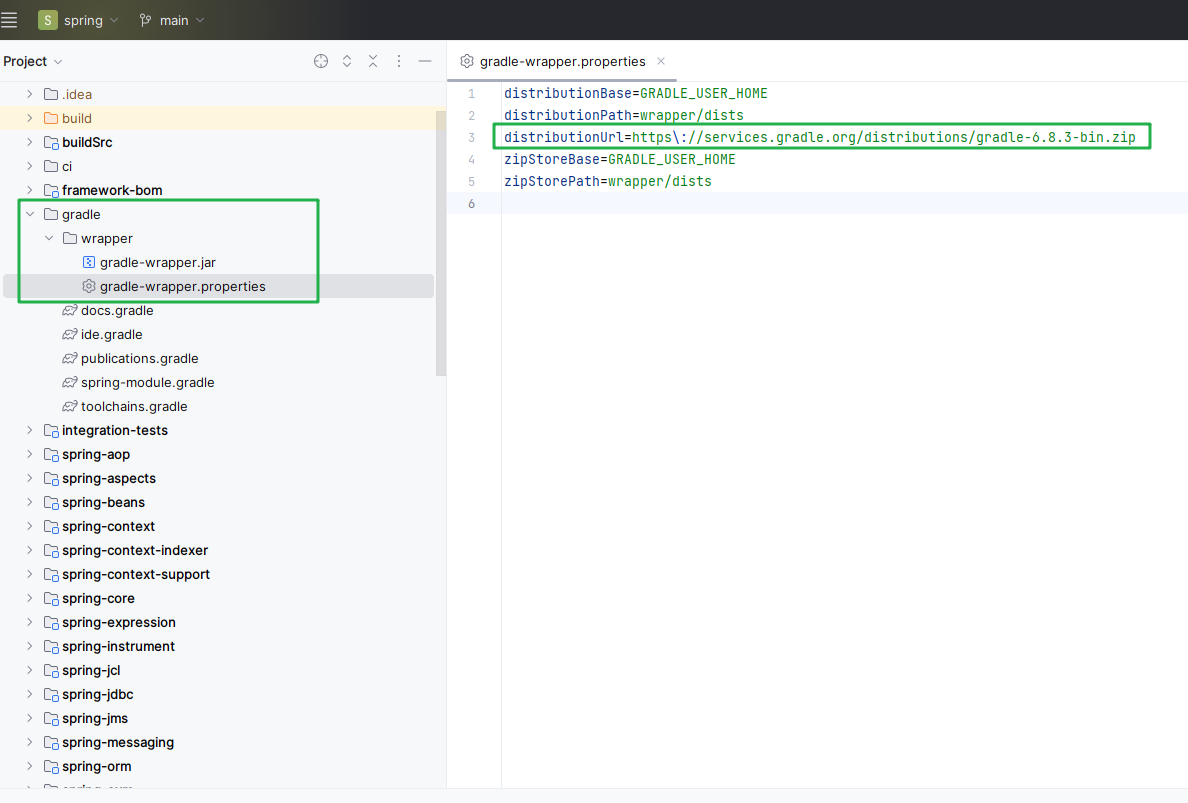Viewport: 1188px width, 803px height.
Task: Click module folder icon of spring-jcl
Action: [x=52, y=670]
